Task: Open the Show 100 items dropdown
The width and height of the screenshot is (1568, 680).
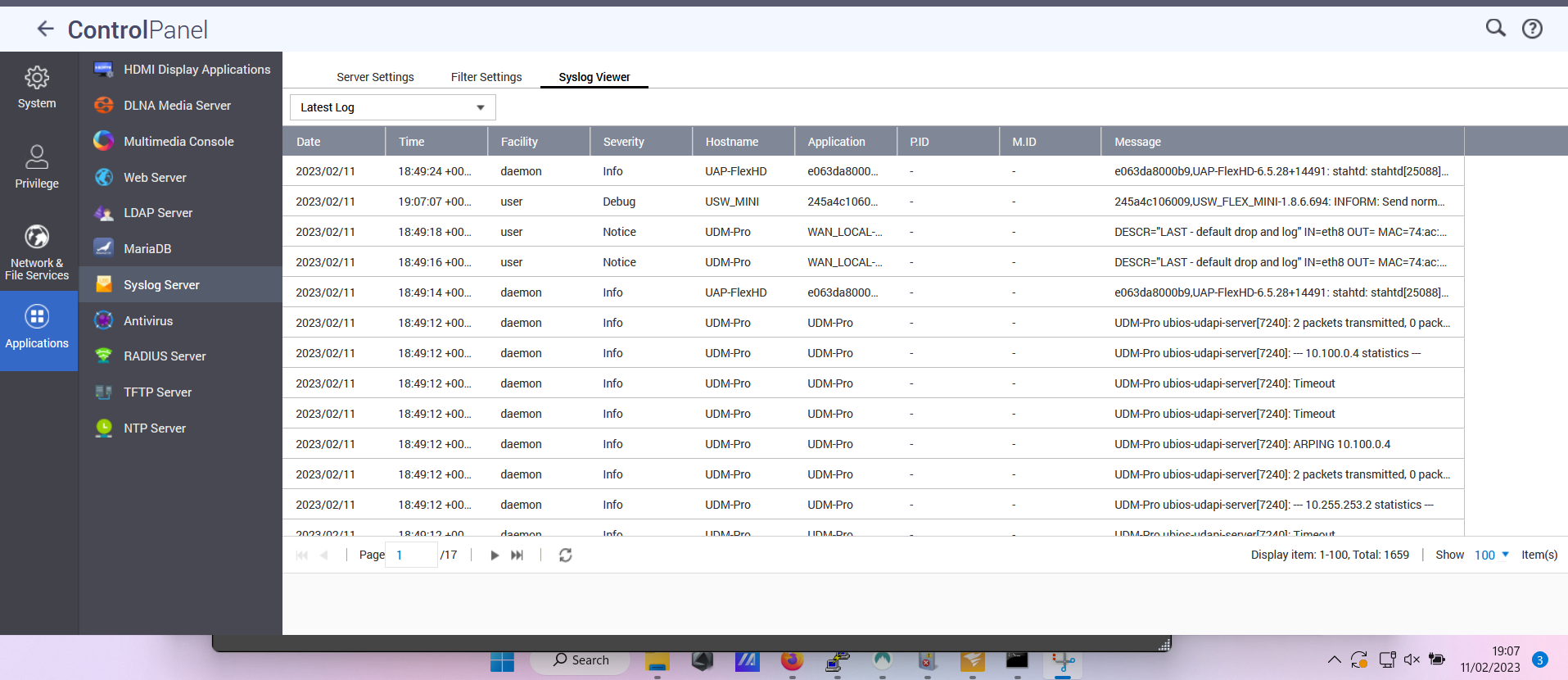Action: 1491,555
